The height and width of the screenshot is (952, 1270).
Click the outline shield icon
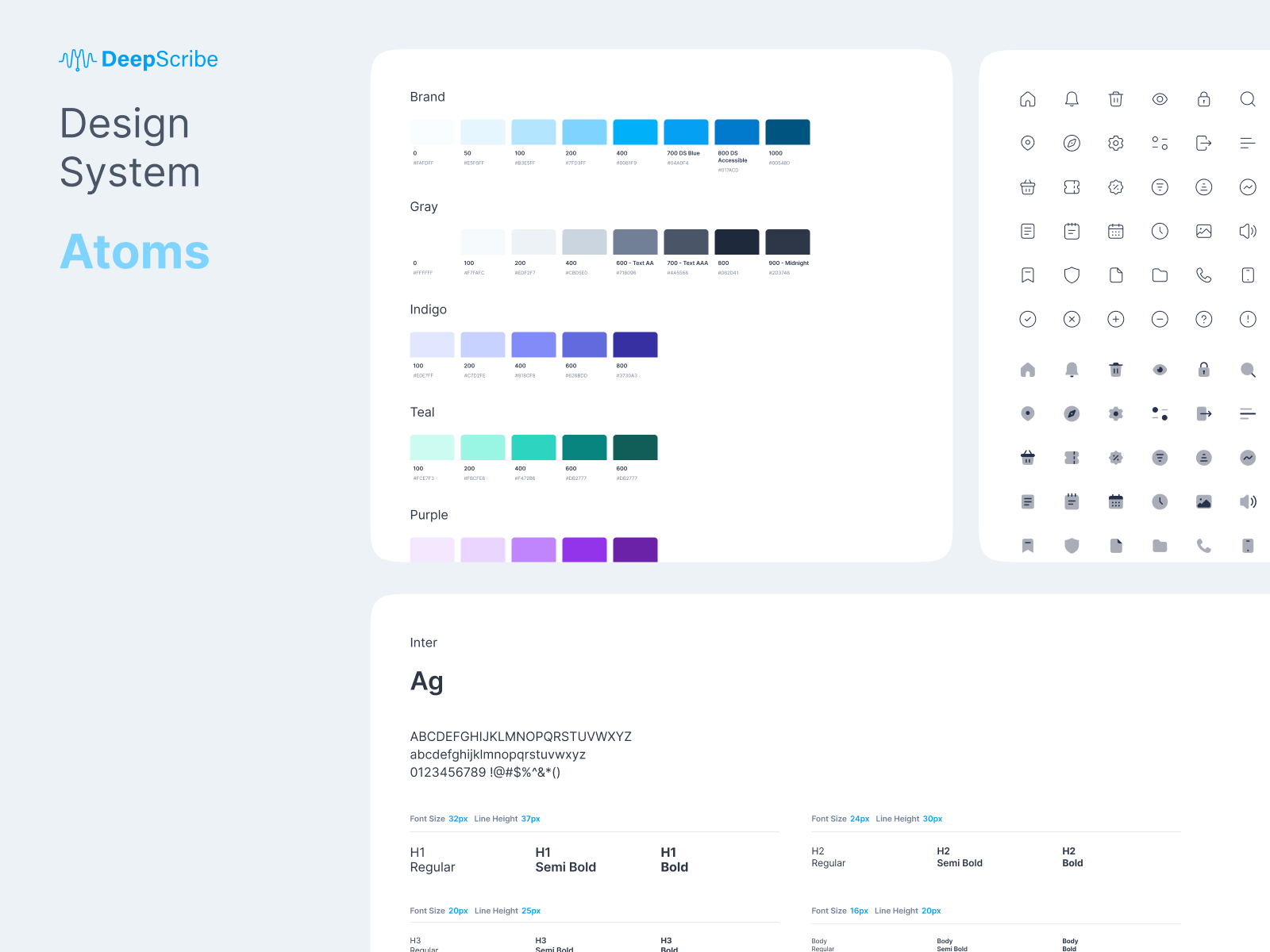[x=1072, y=275]
